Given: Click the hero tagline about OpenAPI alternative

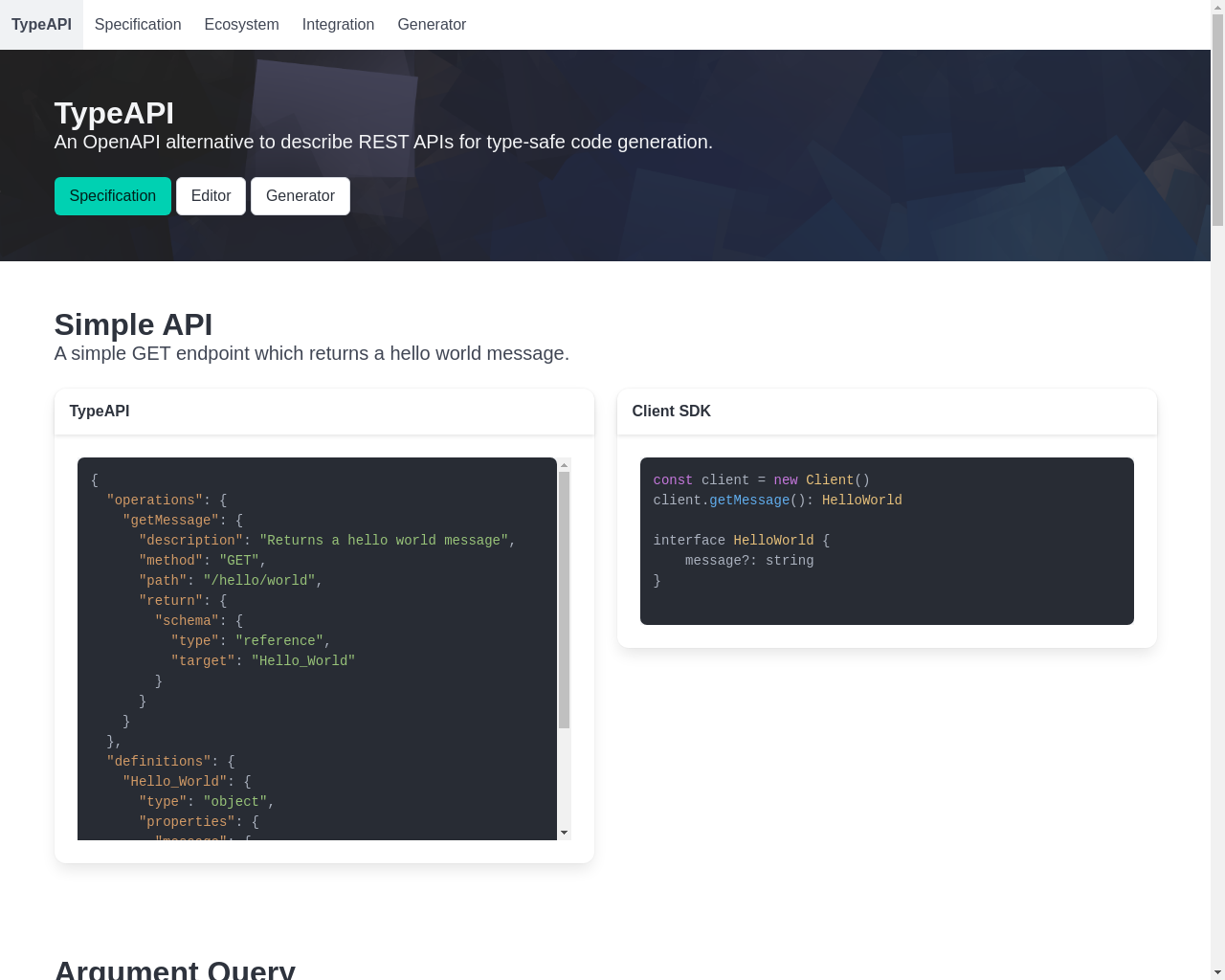Looking at the screenshot, I should [384, 142].
